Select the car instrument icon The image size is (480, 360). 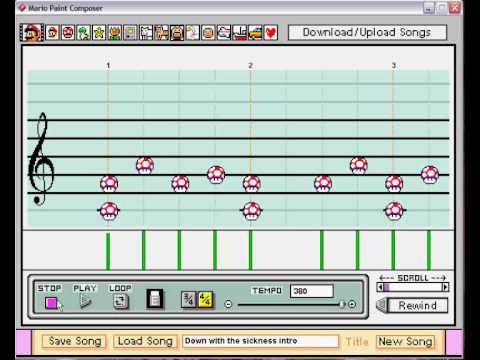click(255, 33)
